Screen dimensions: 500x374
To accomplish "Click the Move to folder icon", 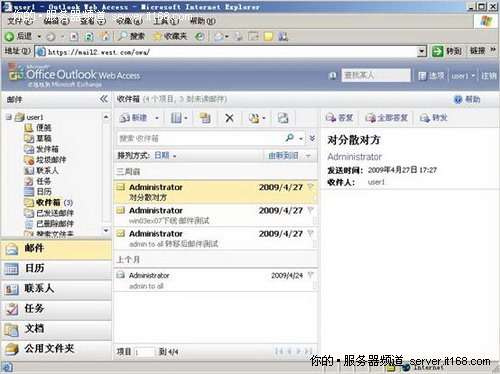I will point(205,118).
